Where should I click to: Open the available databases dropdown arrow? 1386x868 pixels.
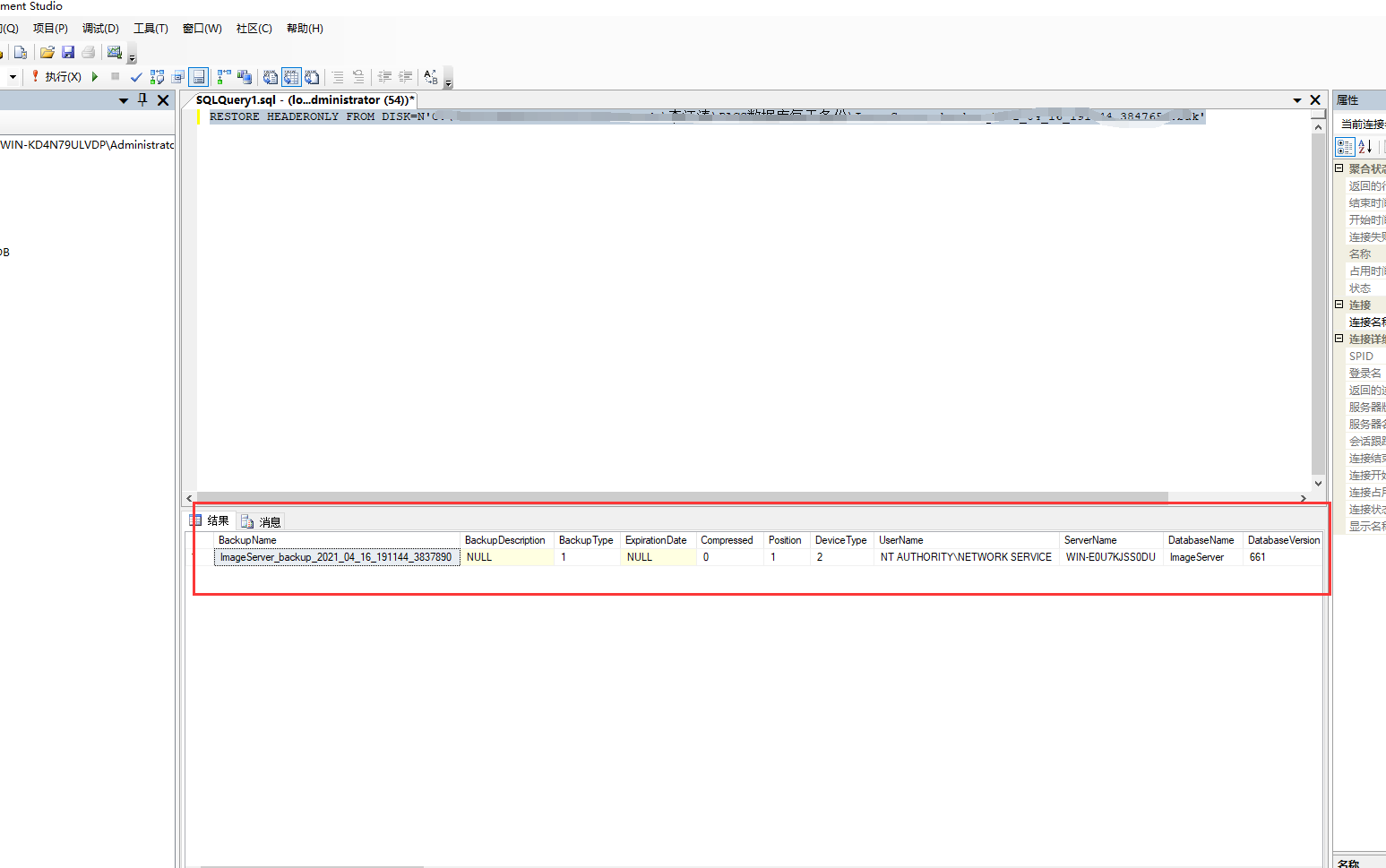[13, 76]
